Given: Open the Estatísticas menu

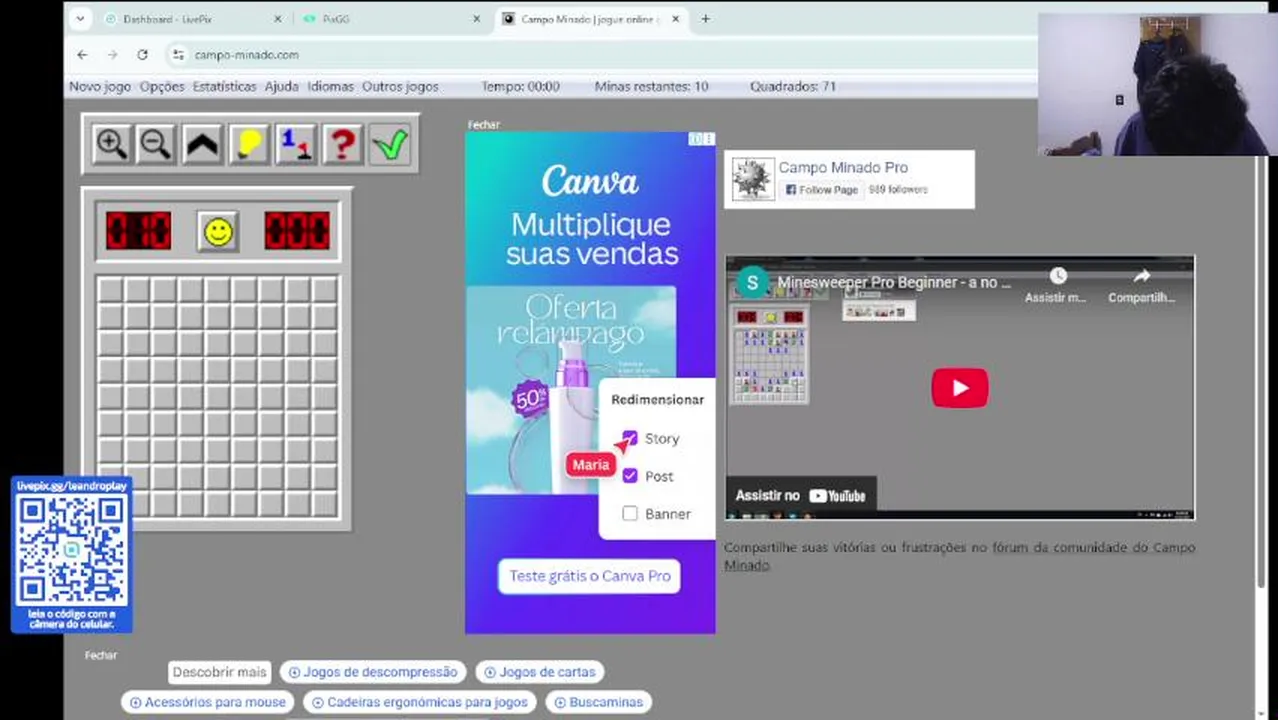Looking at the screenshot, I should 224,87.
